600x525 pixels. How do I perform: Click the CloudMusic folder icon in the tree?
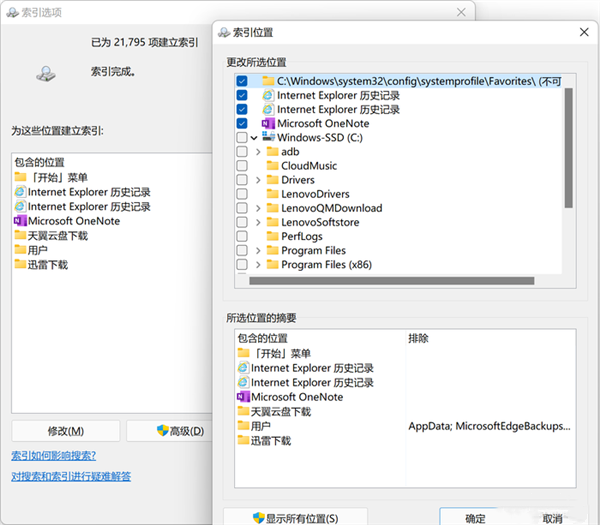(271, 166)
